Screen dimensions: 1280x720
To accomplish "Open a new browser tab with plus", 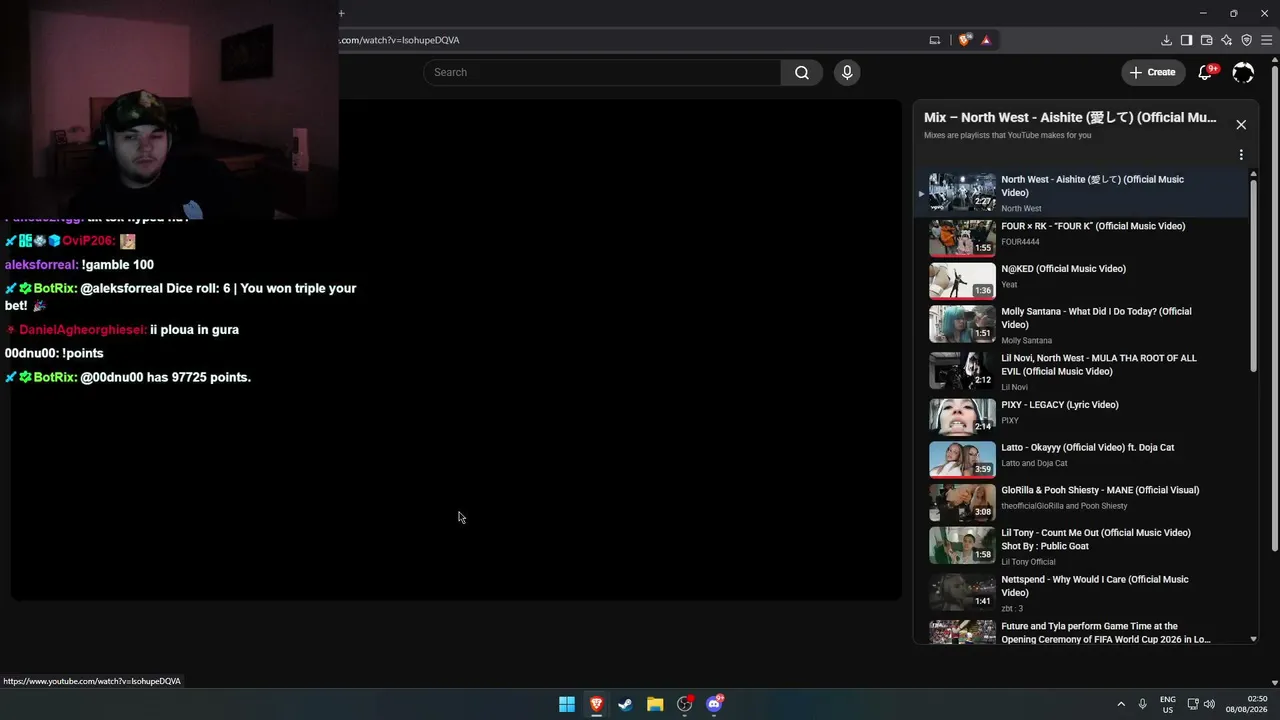I will [x=341, y=13].
